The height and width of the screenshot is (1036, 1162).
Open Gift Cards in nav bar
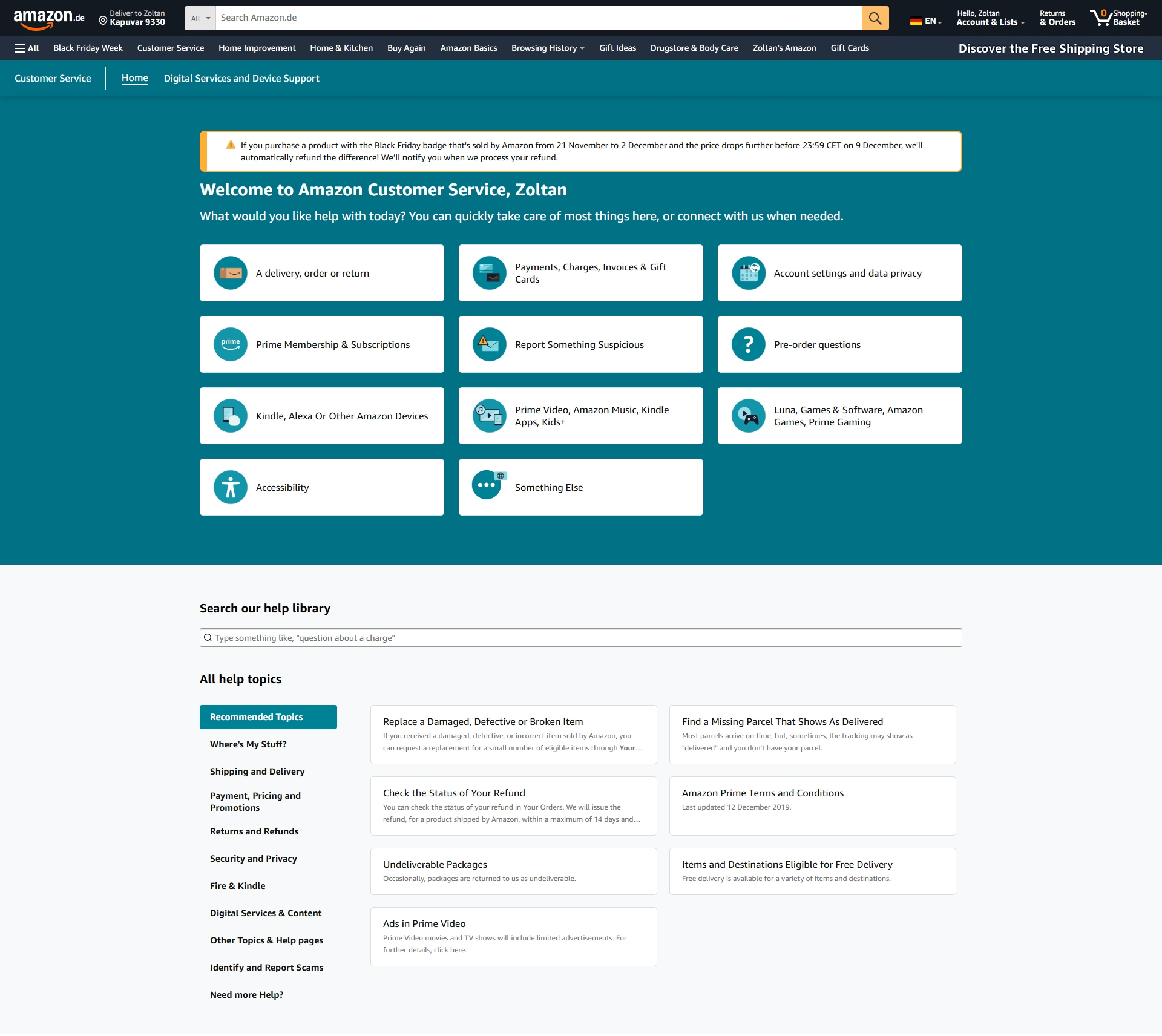click(x=850, y=48)
